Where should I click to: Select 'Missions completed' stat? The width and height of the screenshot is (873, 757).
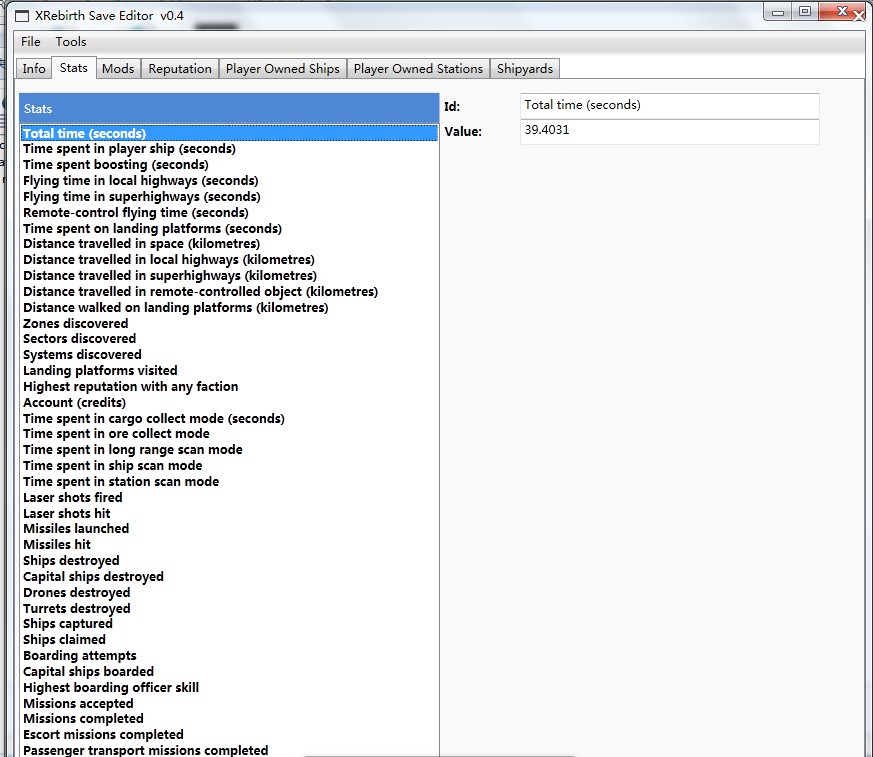coord(229,719)
